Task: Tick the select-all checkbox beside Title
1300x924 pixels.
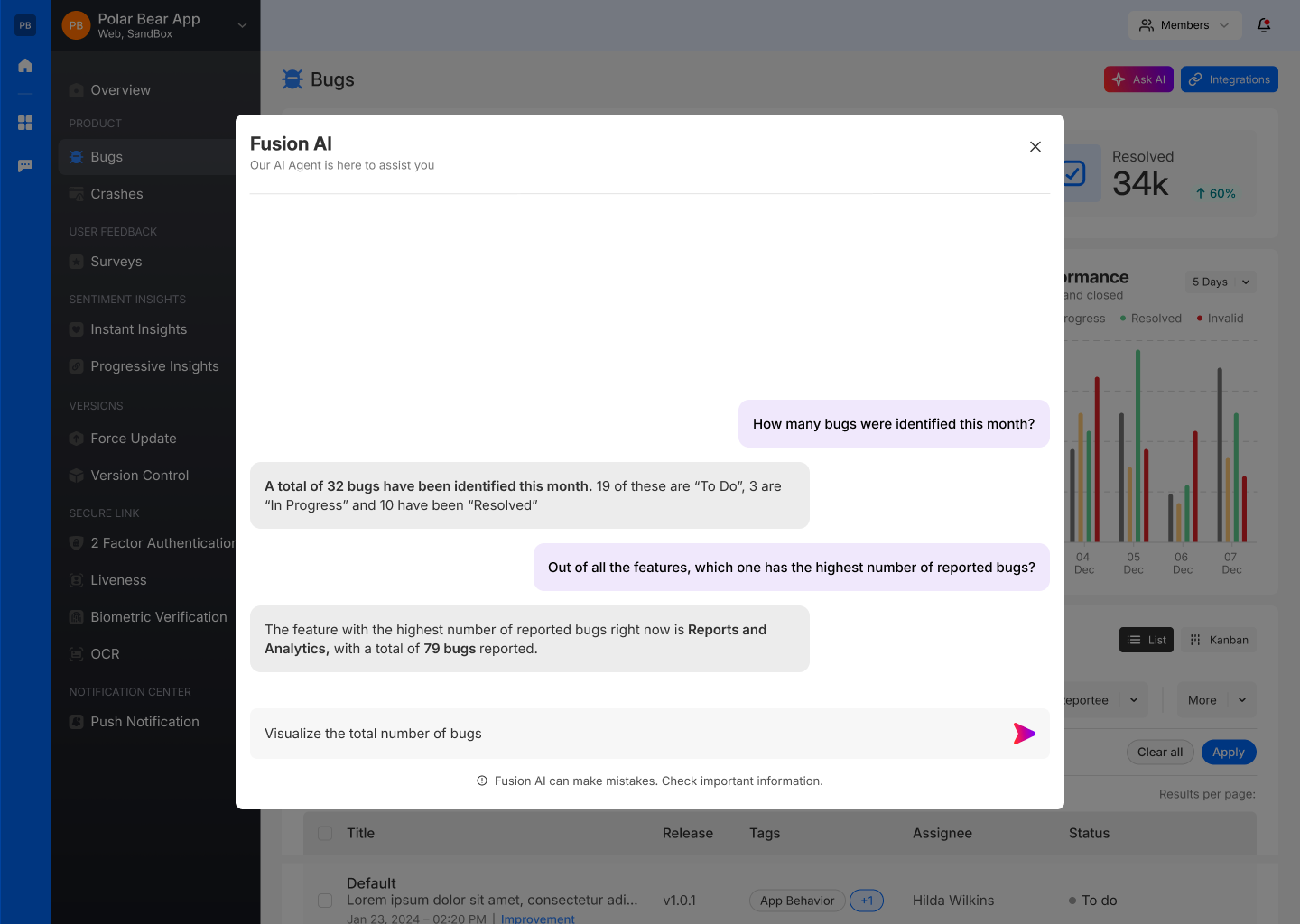Action: 325,833
